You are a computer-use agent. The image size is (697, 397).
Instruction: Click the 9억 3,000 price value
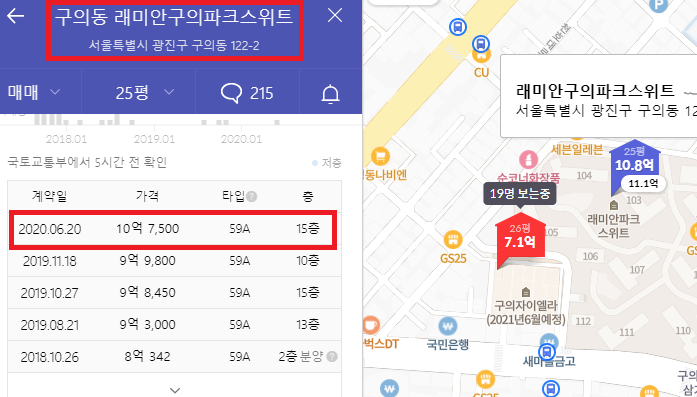point(148,325)
